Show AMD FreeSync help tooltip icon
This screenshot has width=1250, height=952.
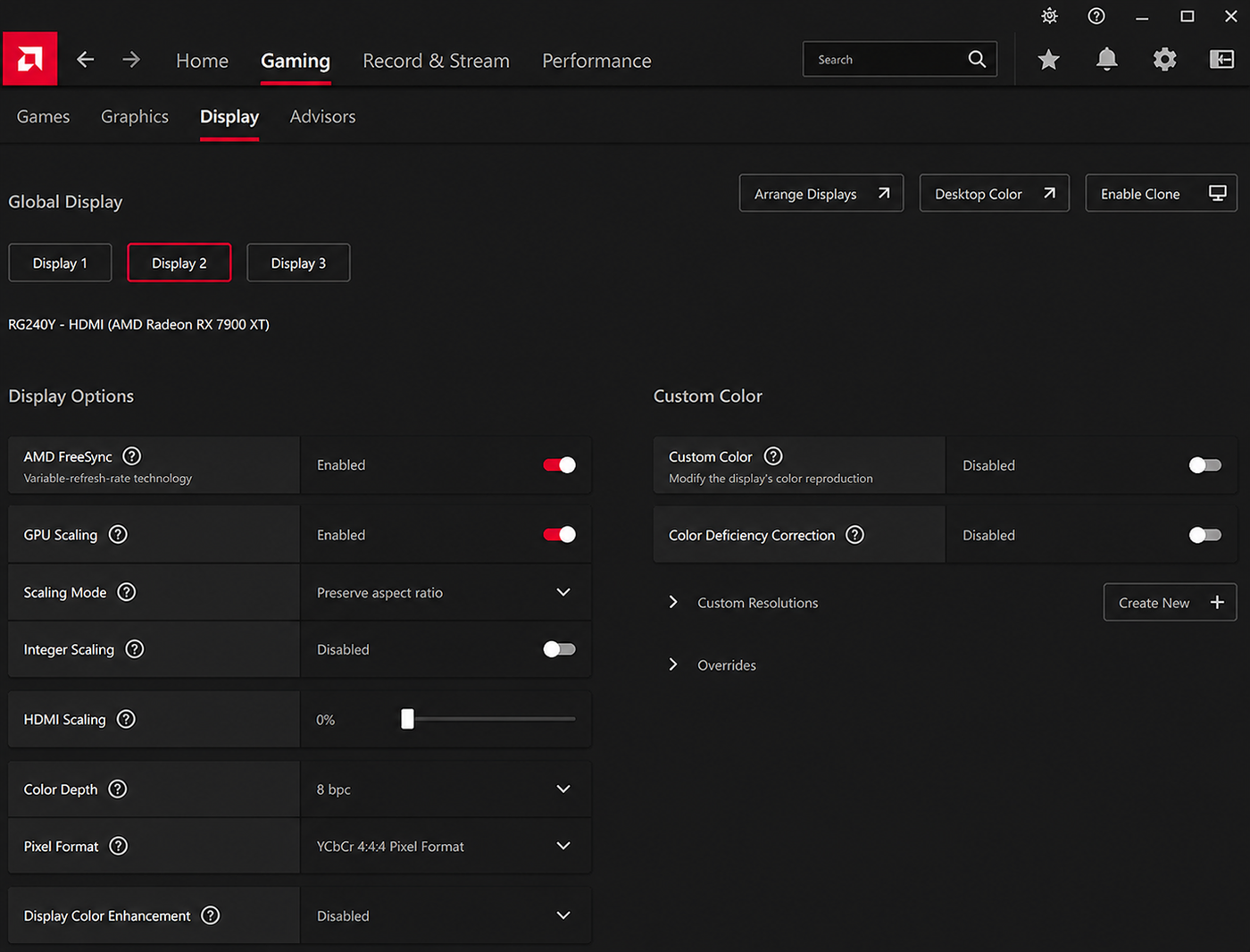132,456
